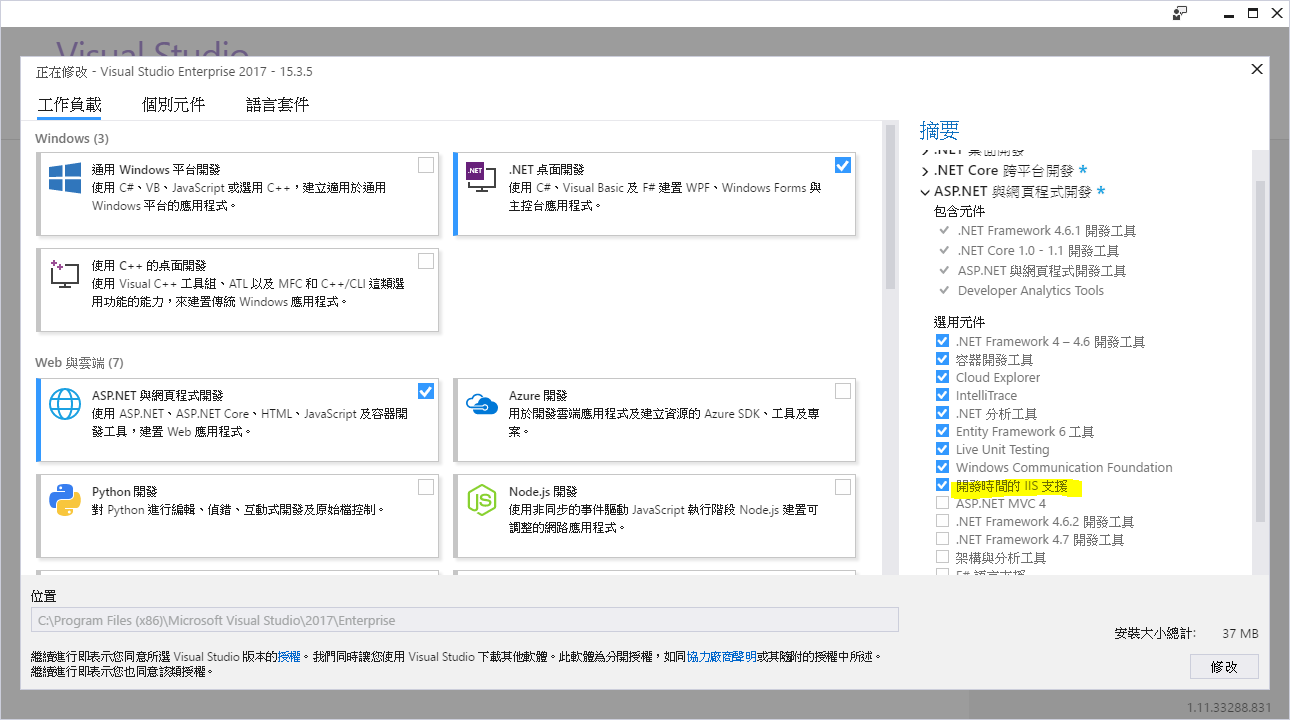Check the 使用 C++ 的桌面開發 checkbox
1290x720 pixels.
[x=426, y=261]
